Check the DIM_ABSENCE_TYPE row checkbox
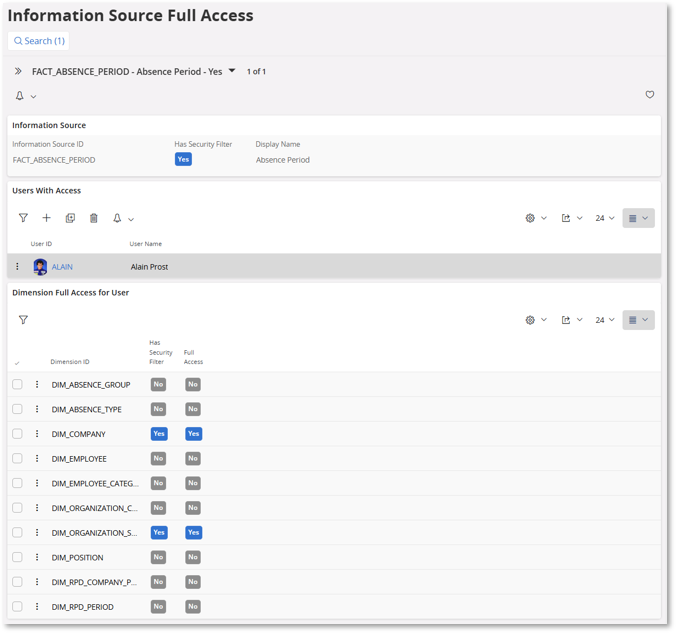Screen dimensions: 676x633 pyautogui.click(x=17, y=409)
